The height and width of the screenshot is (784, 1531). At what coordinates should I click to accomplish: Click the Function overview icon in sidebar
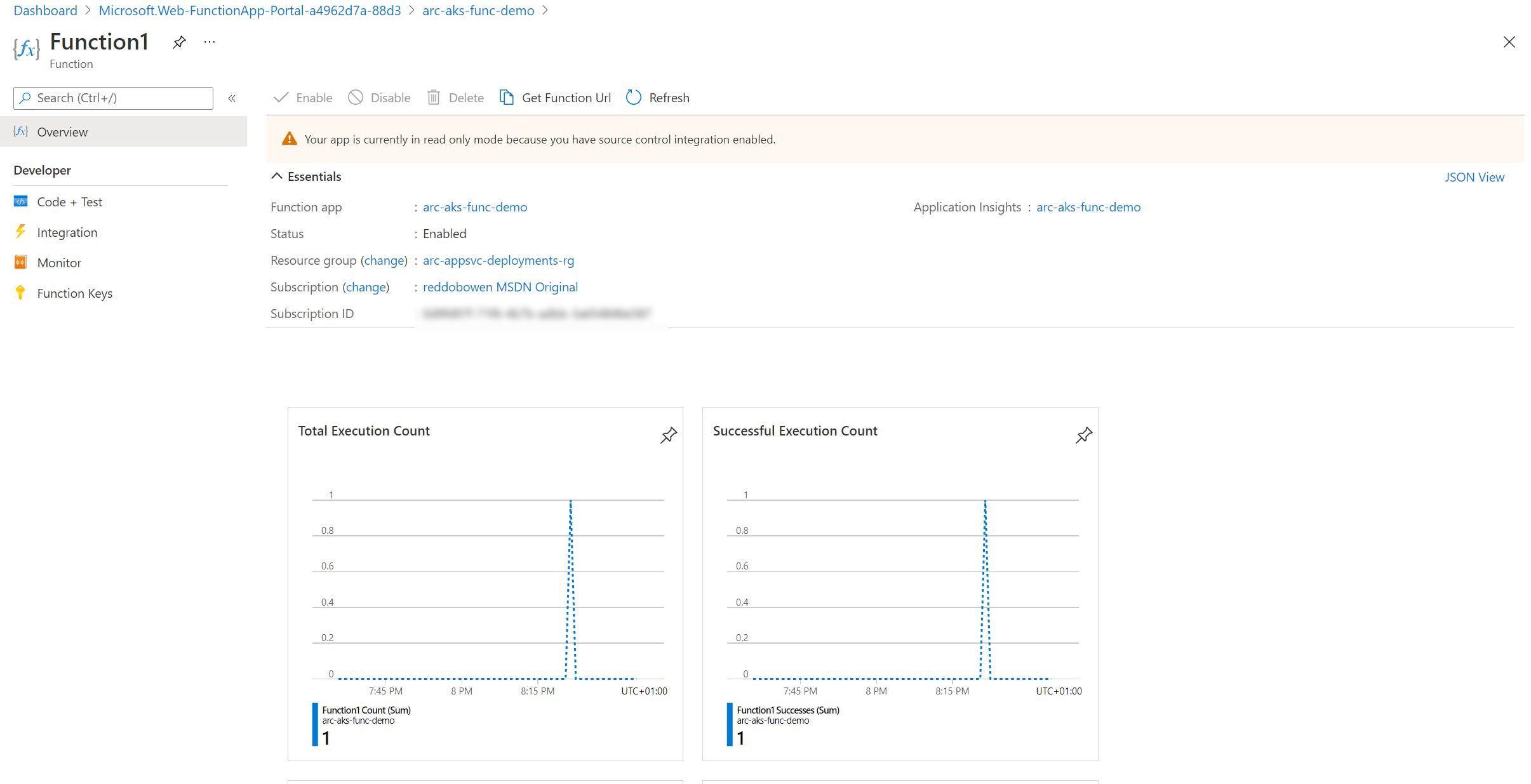coord(21,130)
